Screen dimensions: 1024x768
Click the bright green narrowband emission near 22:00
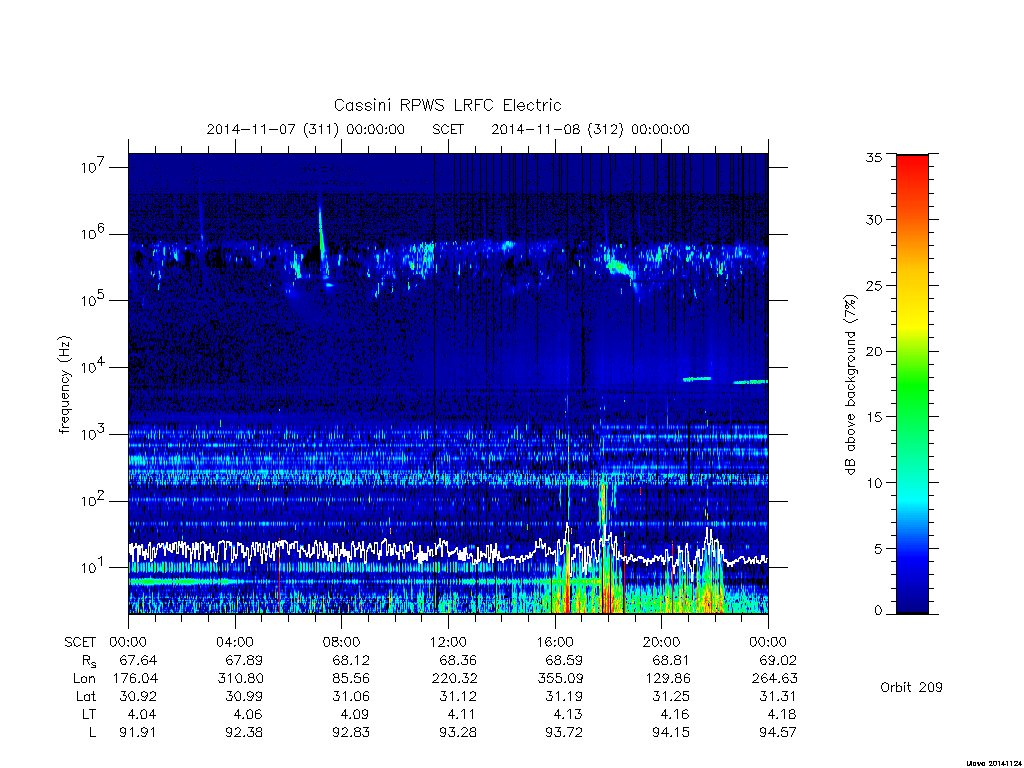697,379
